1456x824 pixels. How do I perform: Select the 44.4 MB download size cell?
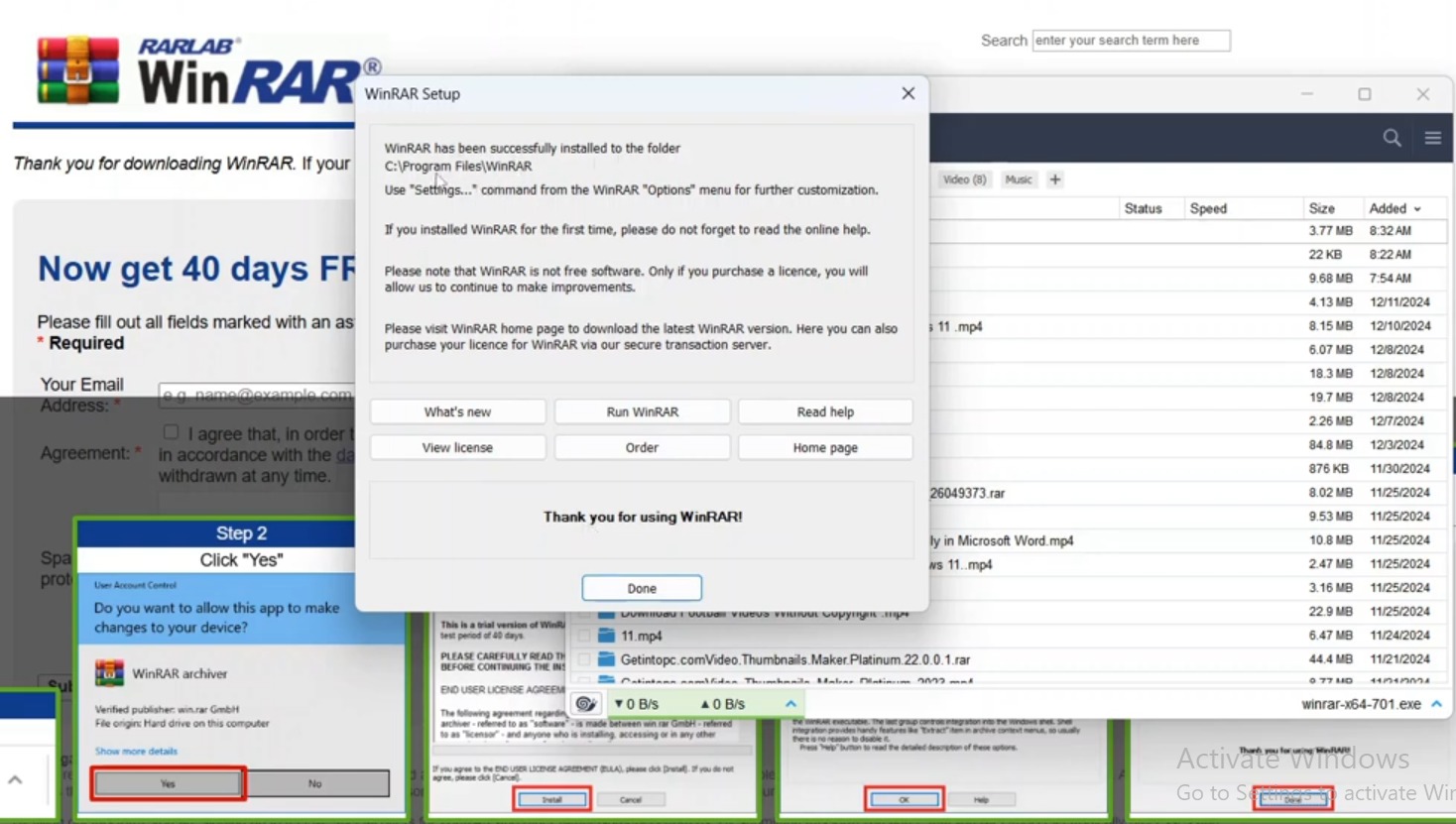pyautogui.click(x=1330, y=659)
